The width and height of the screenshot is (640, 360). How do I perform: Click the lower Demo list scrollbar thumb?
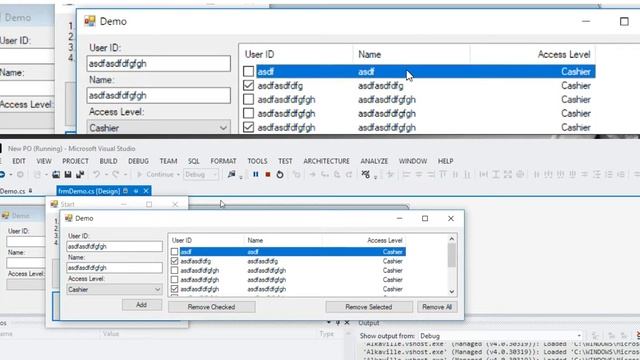pos(451,255)
